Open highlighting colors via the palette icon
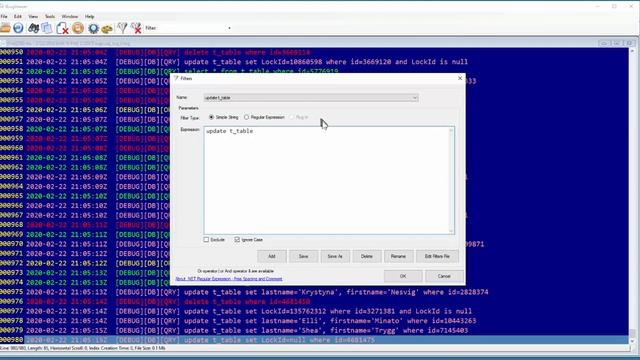 coord(107,29)
